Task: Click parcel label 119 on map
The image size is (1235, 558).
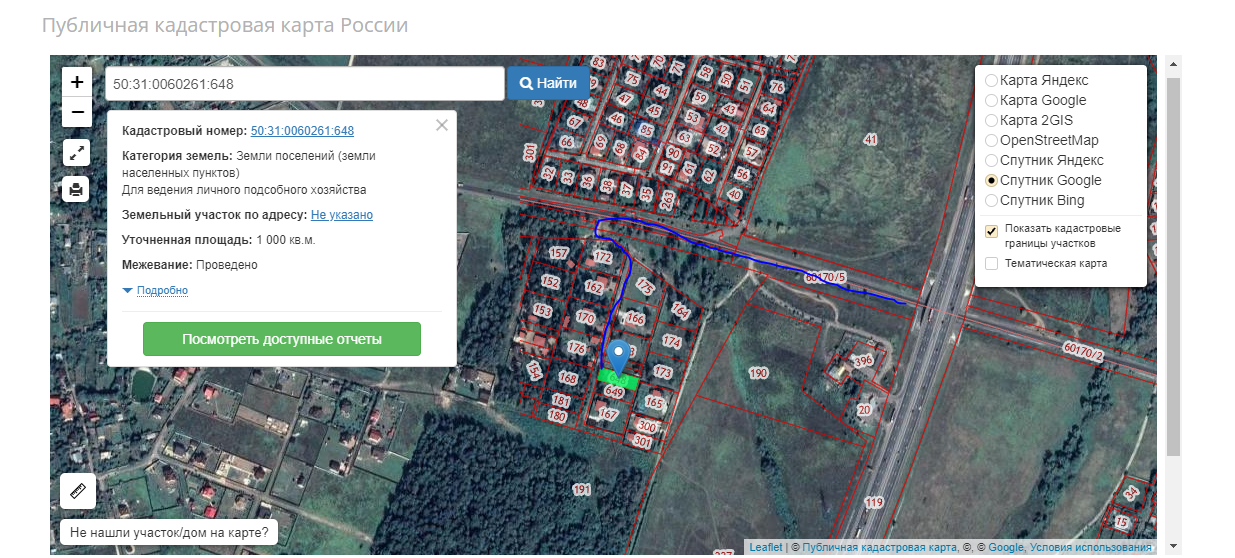Action: coord(874,503)
